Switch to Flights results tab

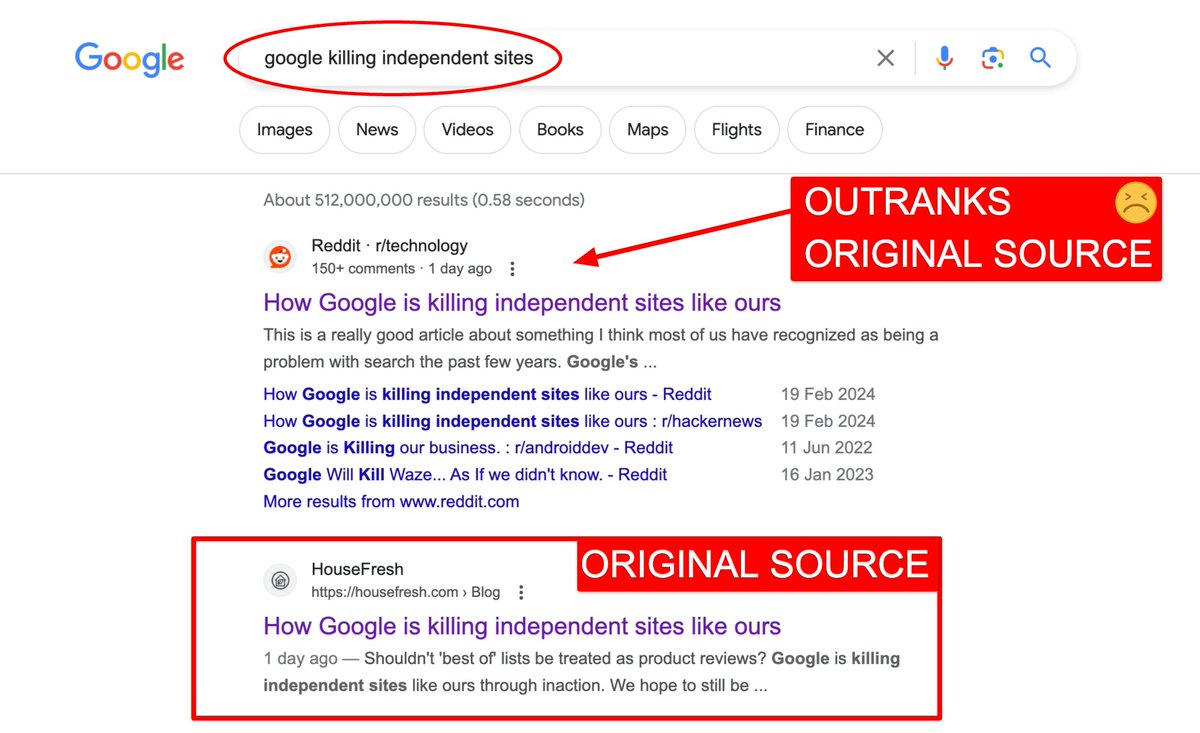(737, 129)
